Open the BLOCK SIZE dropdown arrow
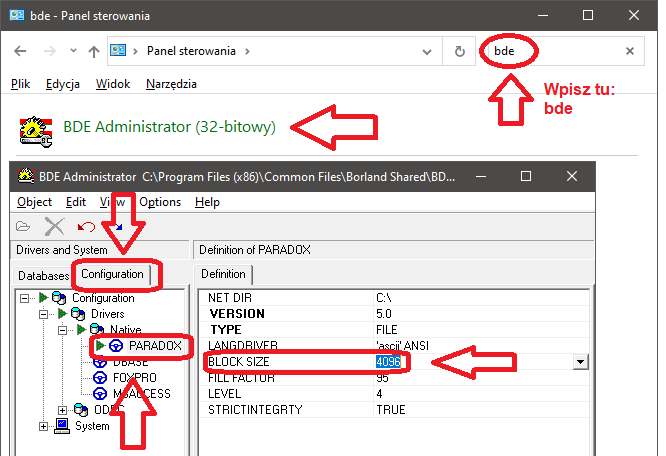 [580, 362]
